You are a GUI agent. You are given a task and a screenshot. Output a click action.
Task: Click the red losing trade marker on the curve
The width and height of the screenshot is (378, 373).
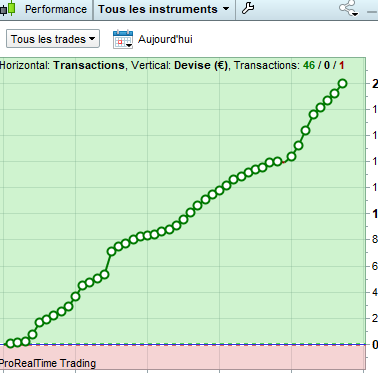click(284, 162)
